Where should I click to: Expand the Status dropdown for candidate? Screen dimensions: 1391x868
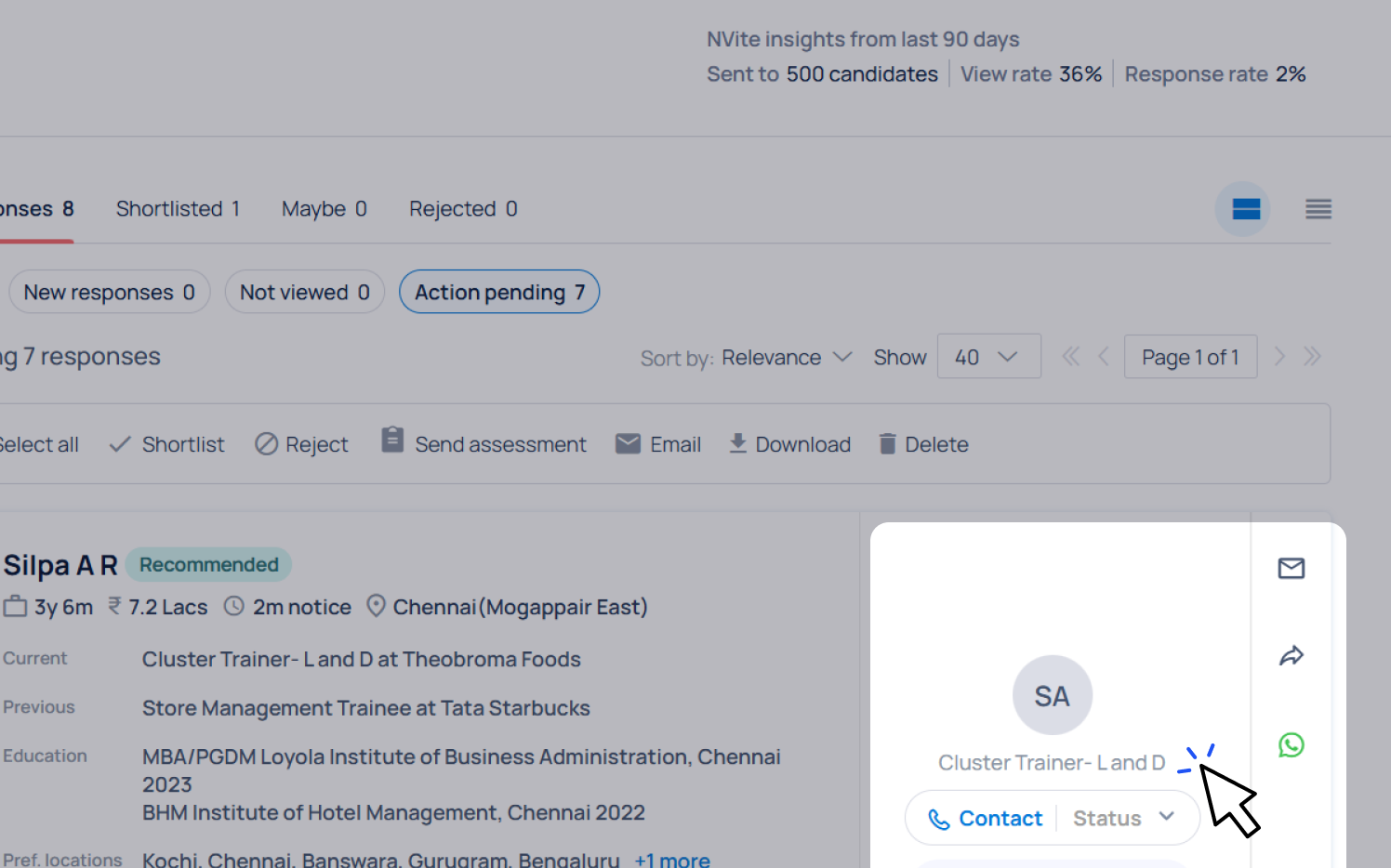tap(1124, 818)
